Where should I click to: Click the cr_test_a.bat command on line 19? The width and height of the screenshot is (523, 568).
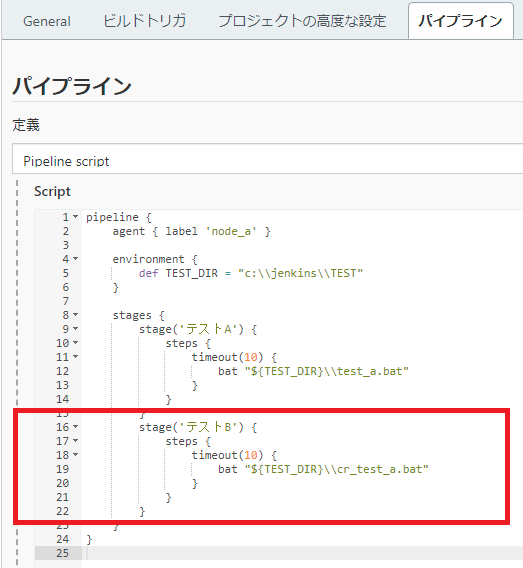(323, 469)
